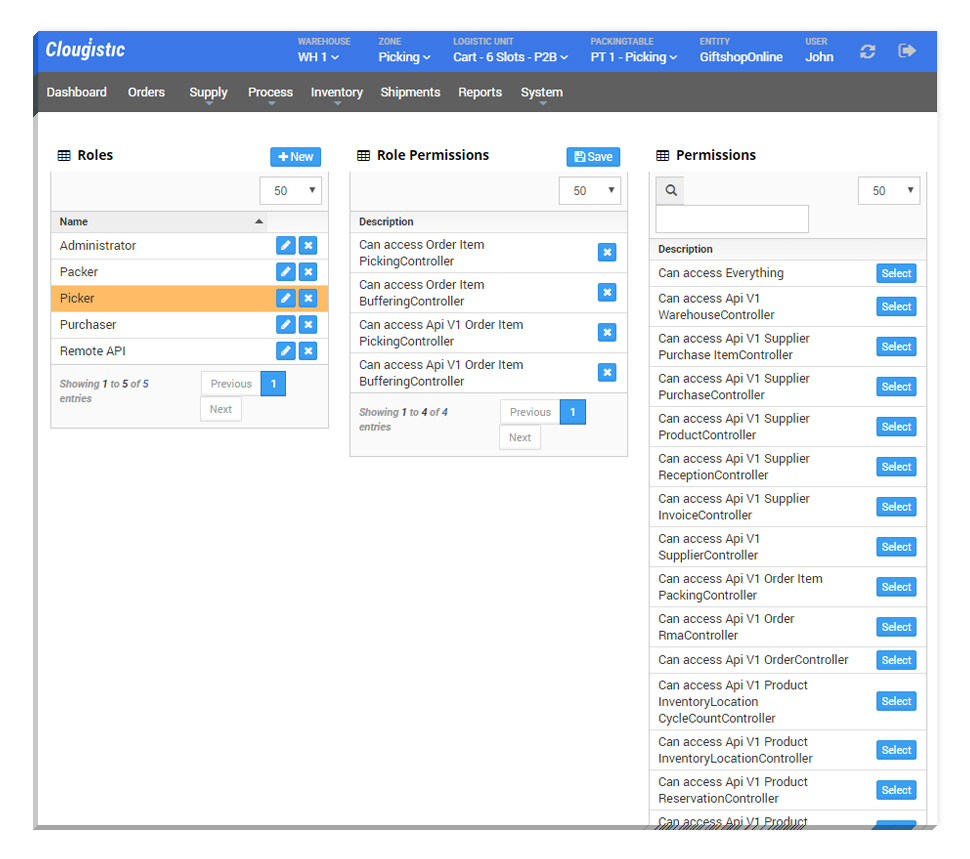Viewport: 970px width, 859px height.
Task: Delete the Remote API role via its X icon
Action: click(x=308, y=351)
